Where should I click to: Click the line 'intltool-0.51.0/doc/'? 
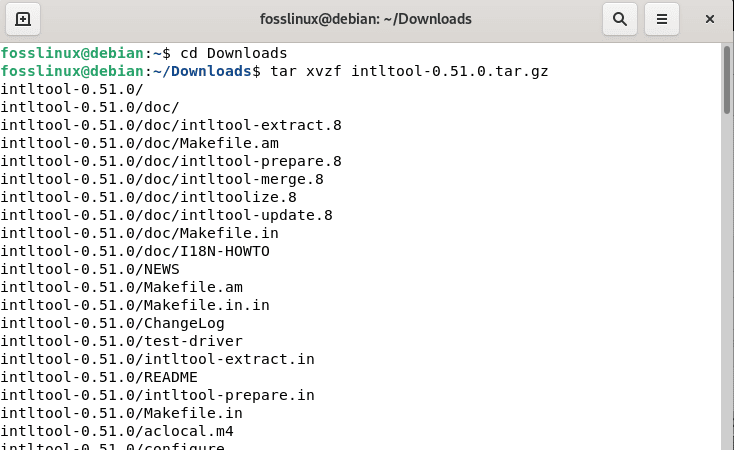pyautogui.click(x=90, y=107)
